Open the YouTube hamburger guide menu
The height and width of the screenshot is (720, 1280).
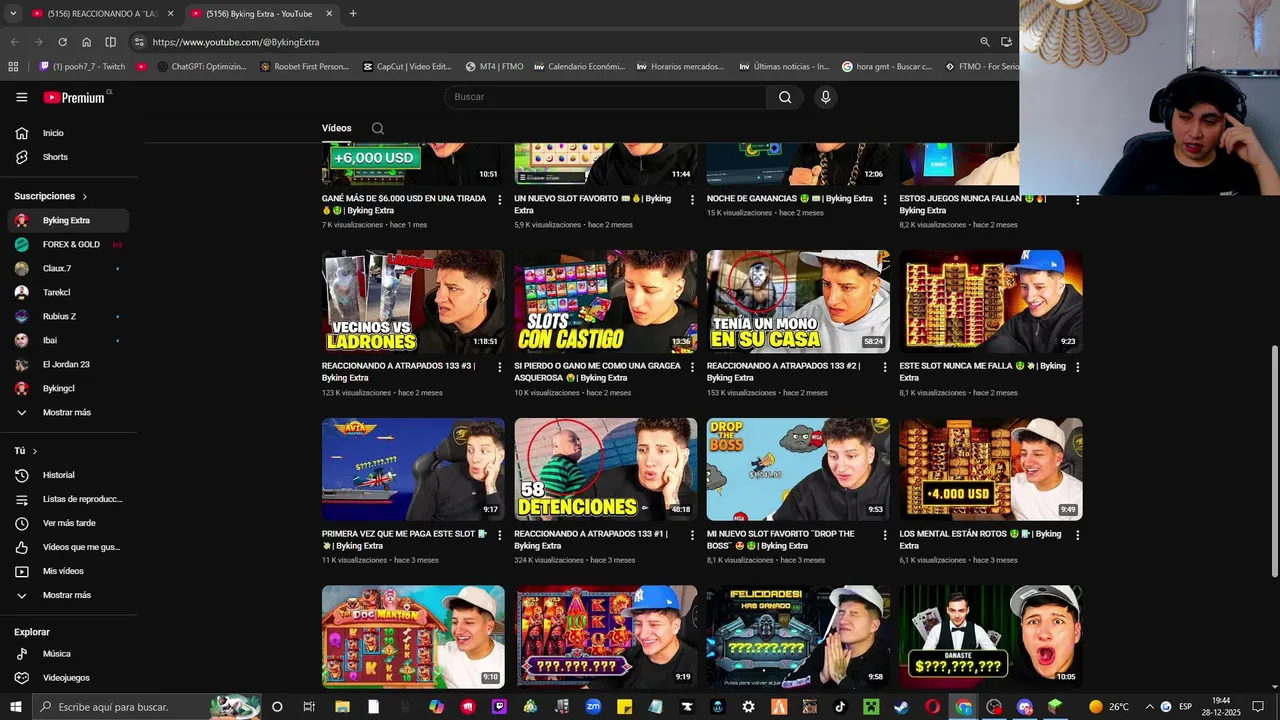pyautogui.click(x=22, y=97)
